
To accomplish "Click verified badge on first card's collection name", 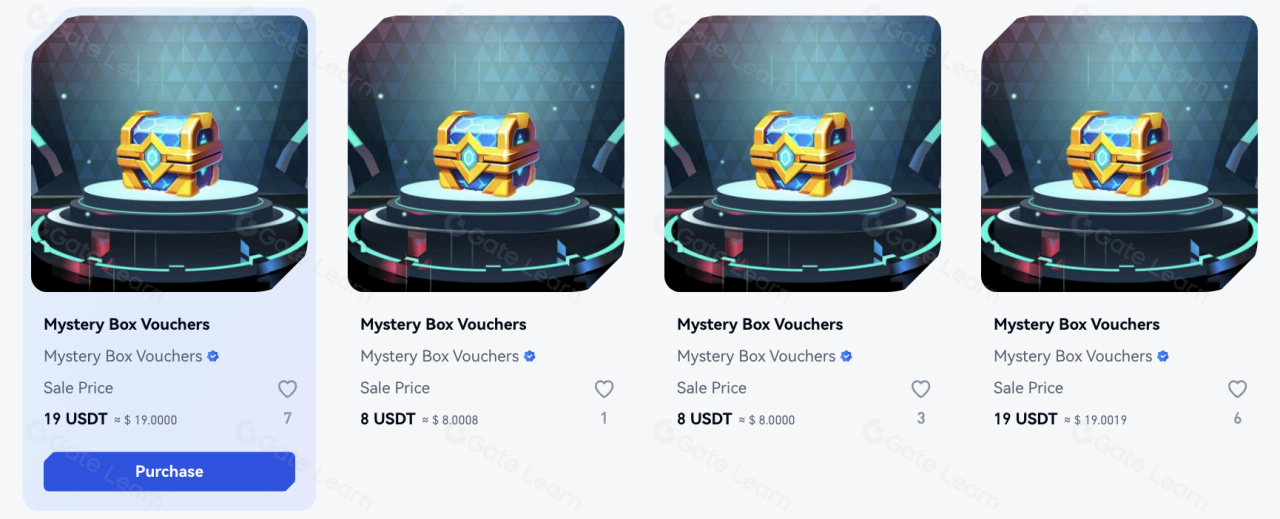I will click(x=213, y=356).
